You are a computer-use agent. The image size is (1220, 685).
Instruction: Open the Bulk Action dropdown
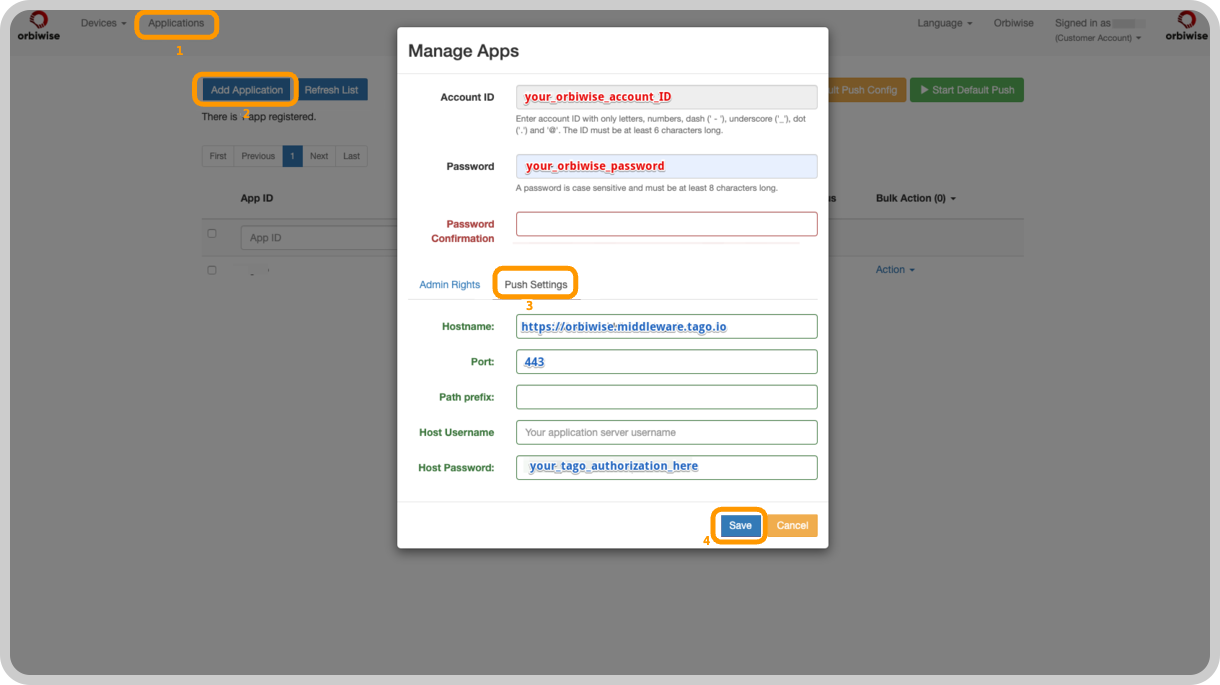916,198
